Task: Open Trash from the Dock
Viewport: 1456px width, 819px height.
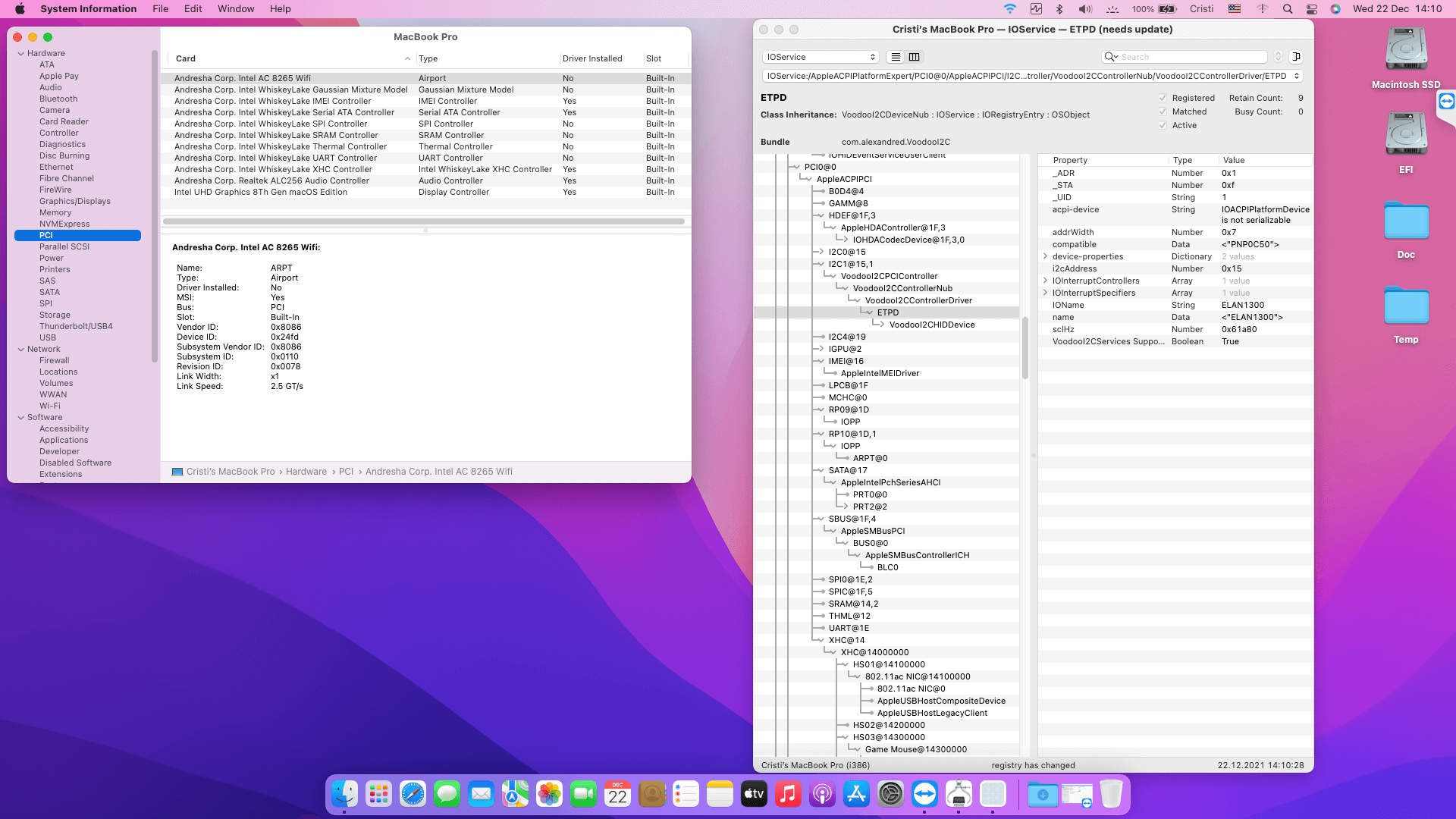Action: [1110, 794]
